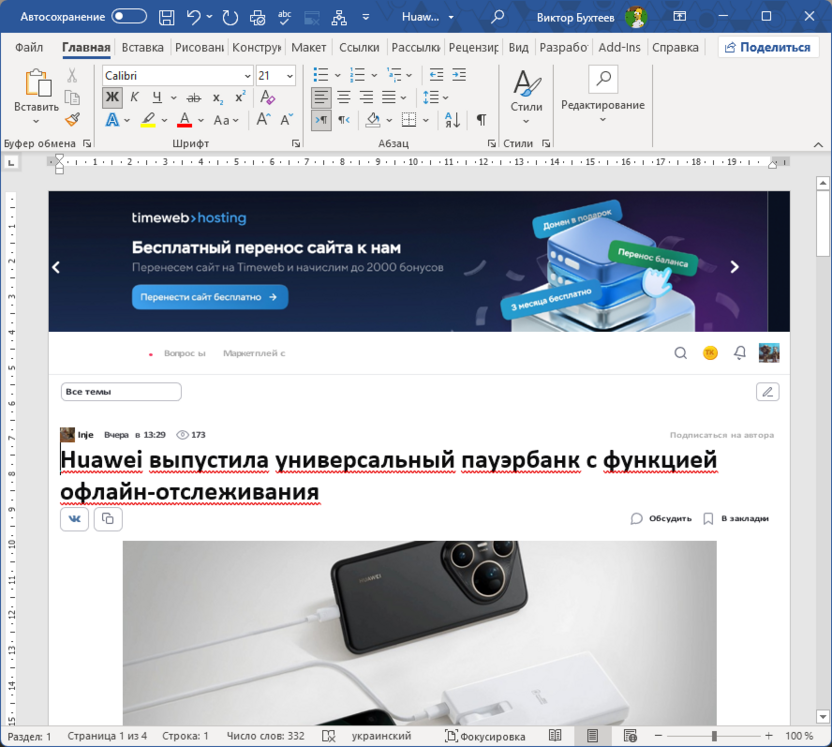
Task: Switch to Web Layout view in status bar
Action: coord(630,736)
